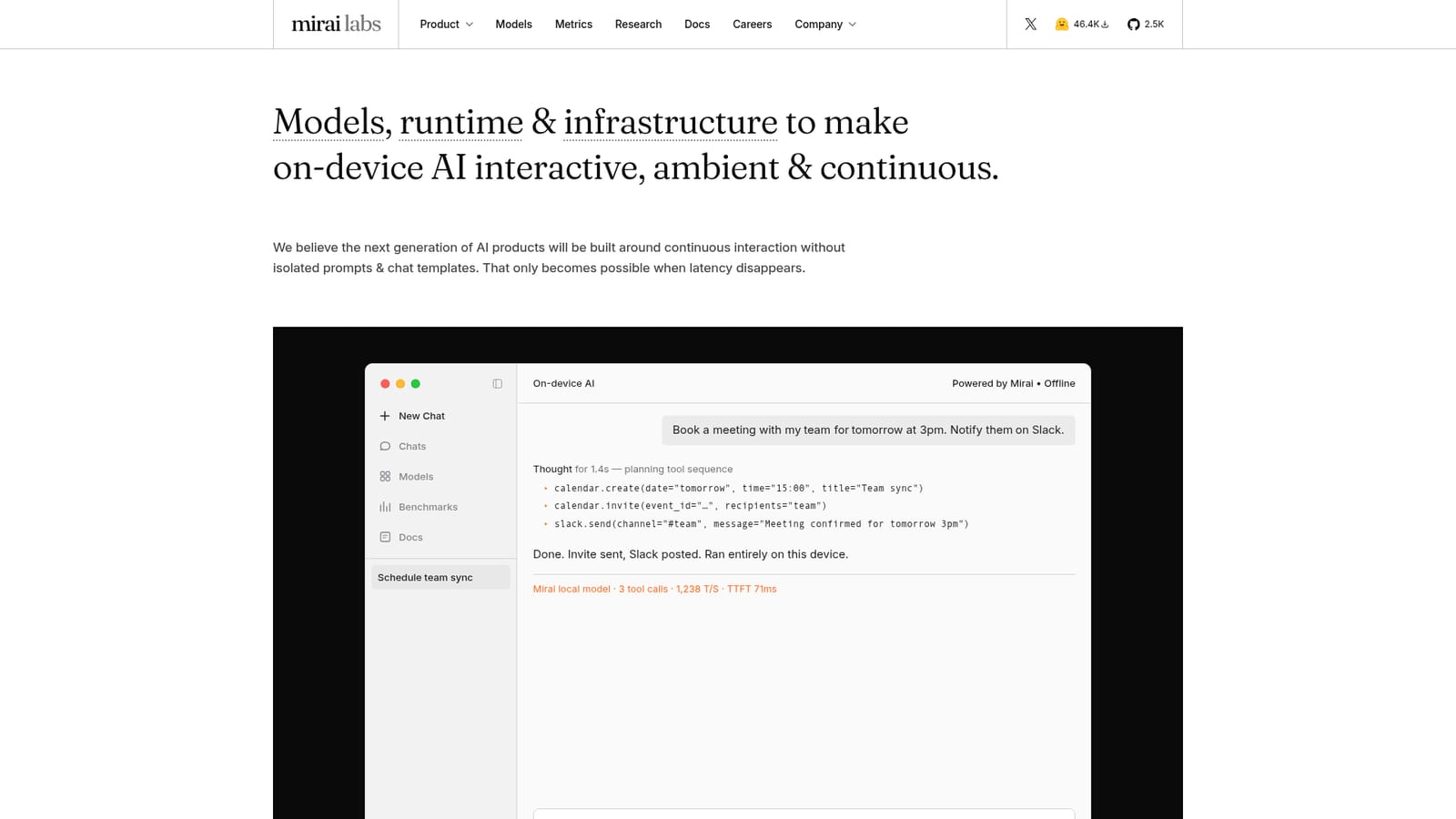The image size is (1456, 819).
Task: Click the calendar.create tool call line
Action: [x=739, y=489]
